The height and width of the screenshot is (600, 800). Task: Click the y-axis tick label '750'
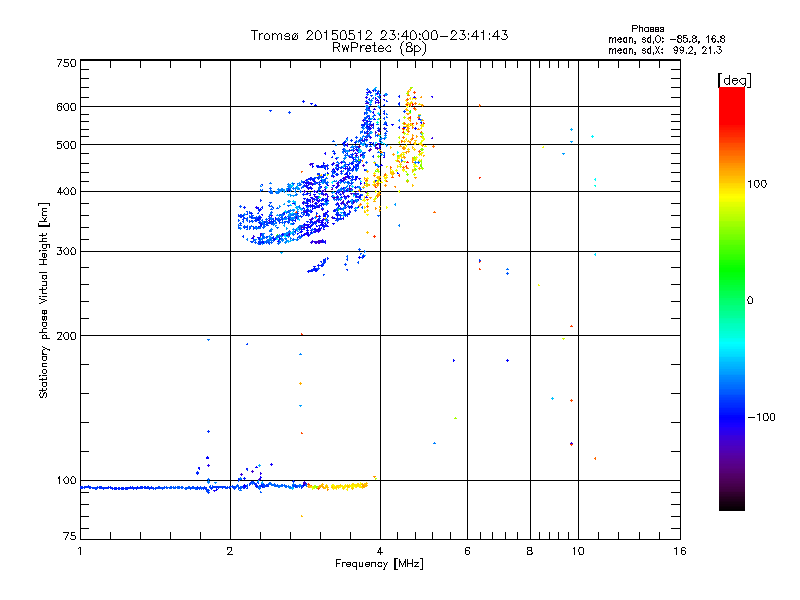66,63
